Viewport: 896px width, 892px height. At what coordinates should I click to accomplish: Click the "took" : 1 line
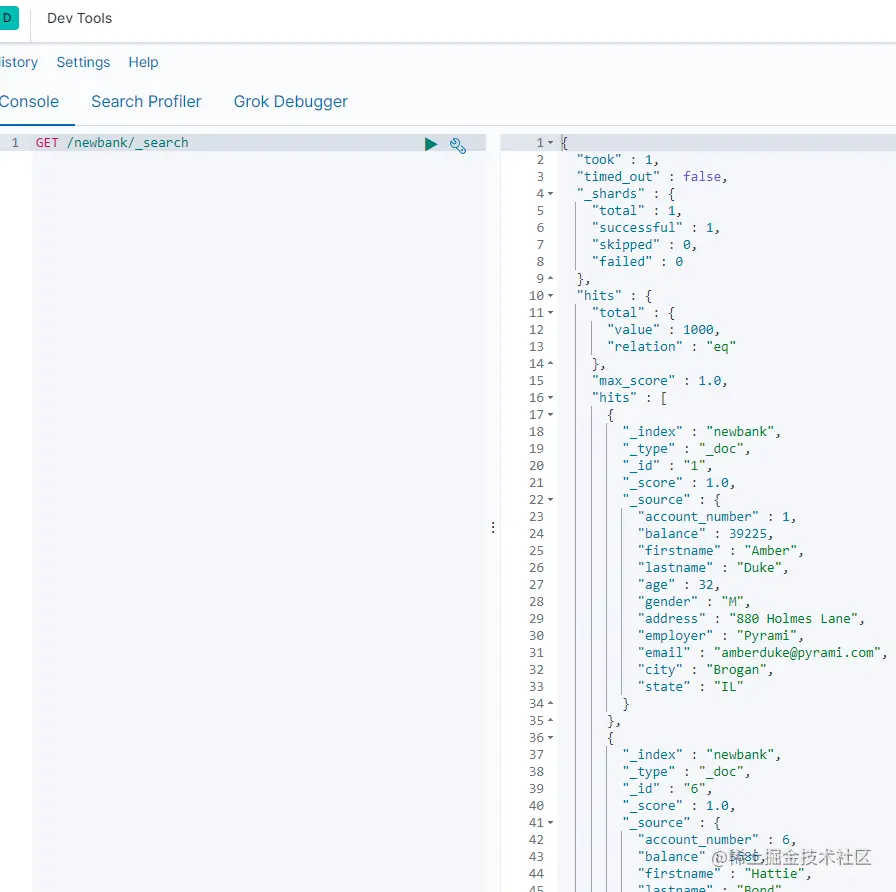point(618,160)
